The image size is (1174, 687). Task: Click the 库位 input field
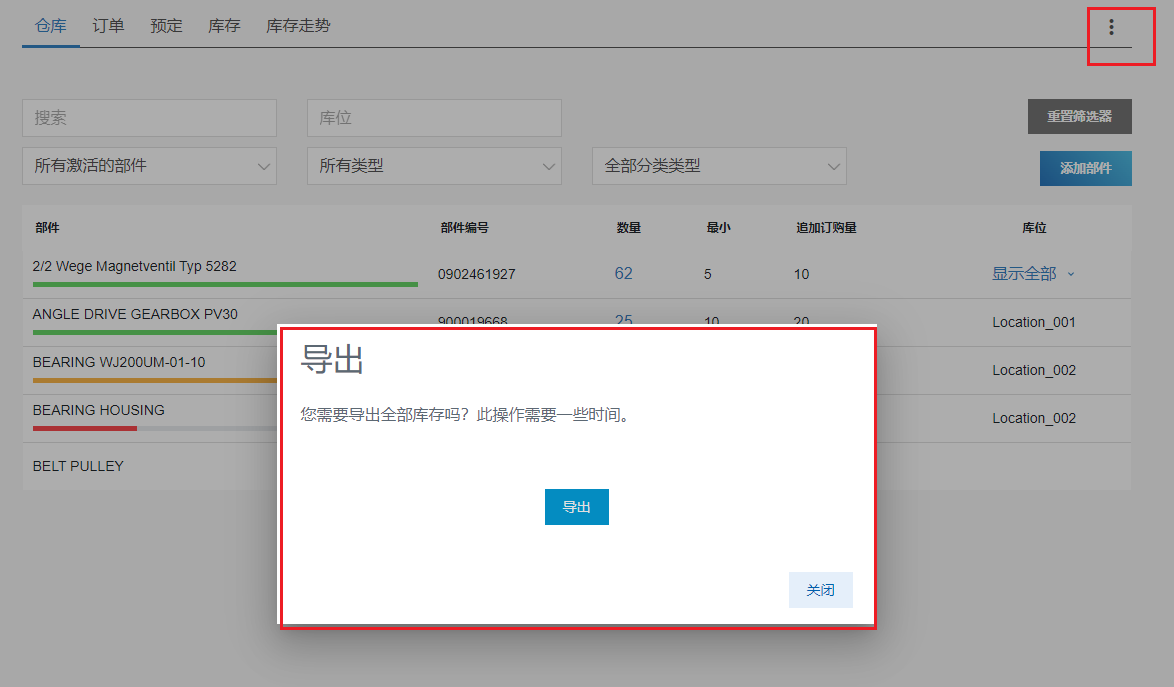pyautogui.click(x=434, y=117)
